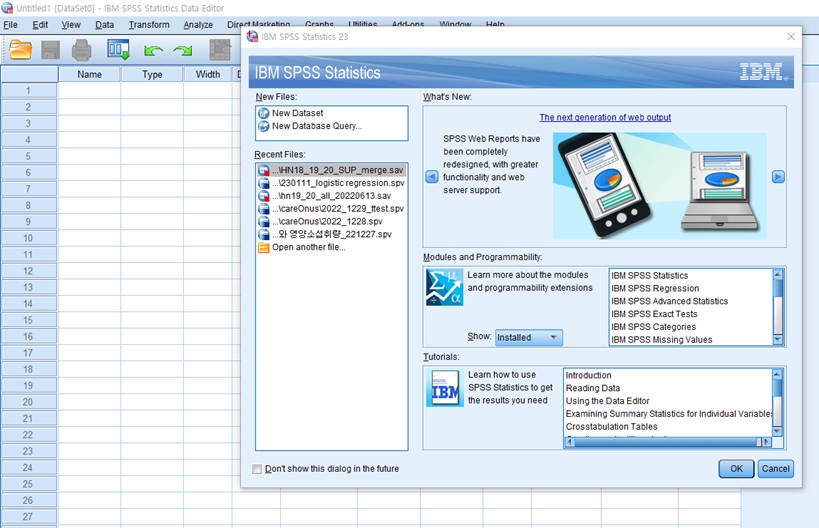Select recent file 2022_1229_ttest.spv
Viewport: 819px width, 528px height.
[331, 208]
